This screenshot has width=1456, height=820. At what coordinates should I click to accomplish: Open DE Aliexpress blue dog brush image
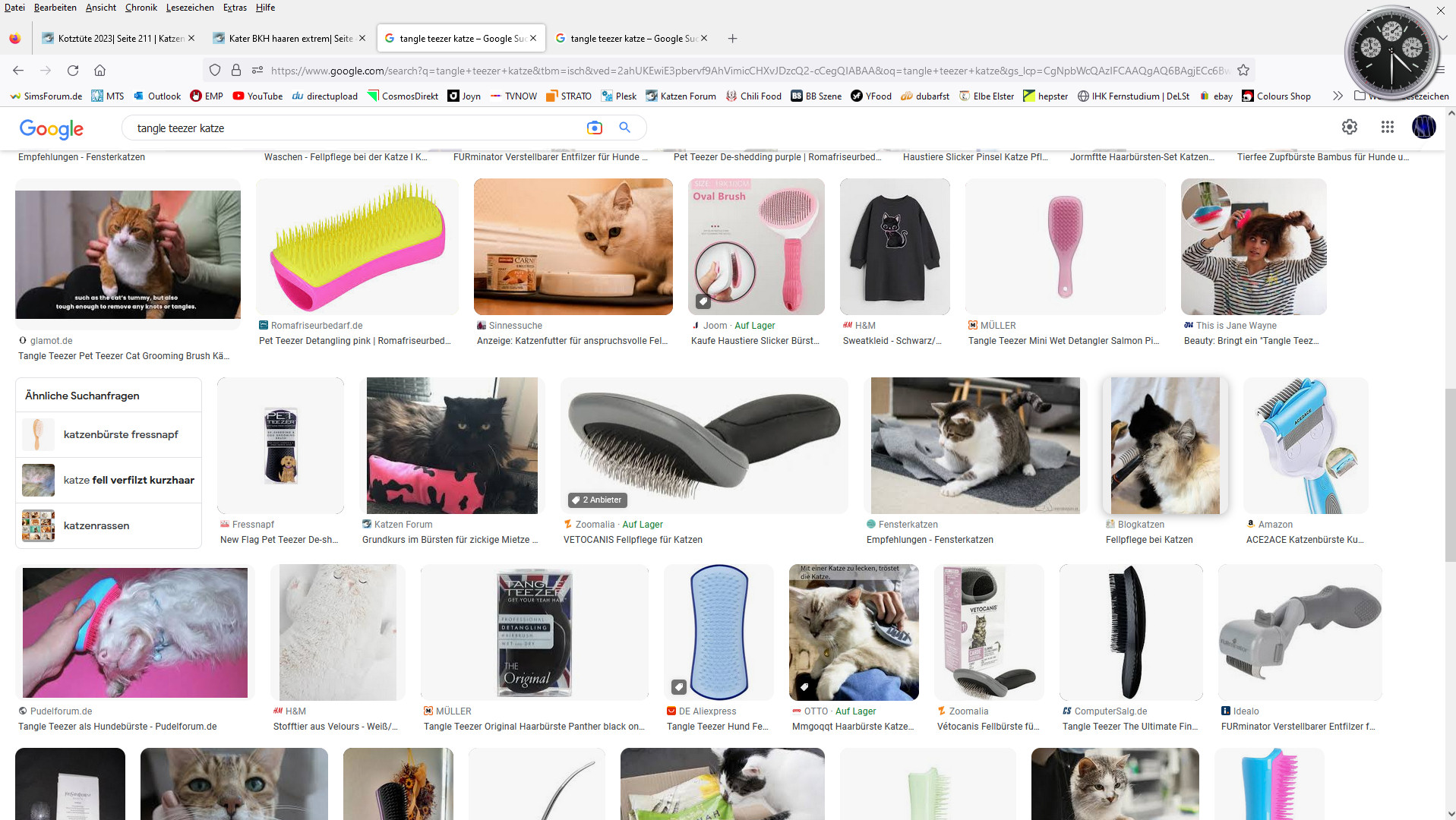tap(719, 632)
